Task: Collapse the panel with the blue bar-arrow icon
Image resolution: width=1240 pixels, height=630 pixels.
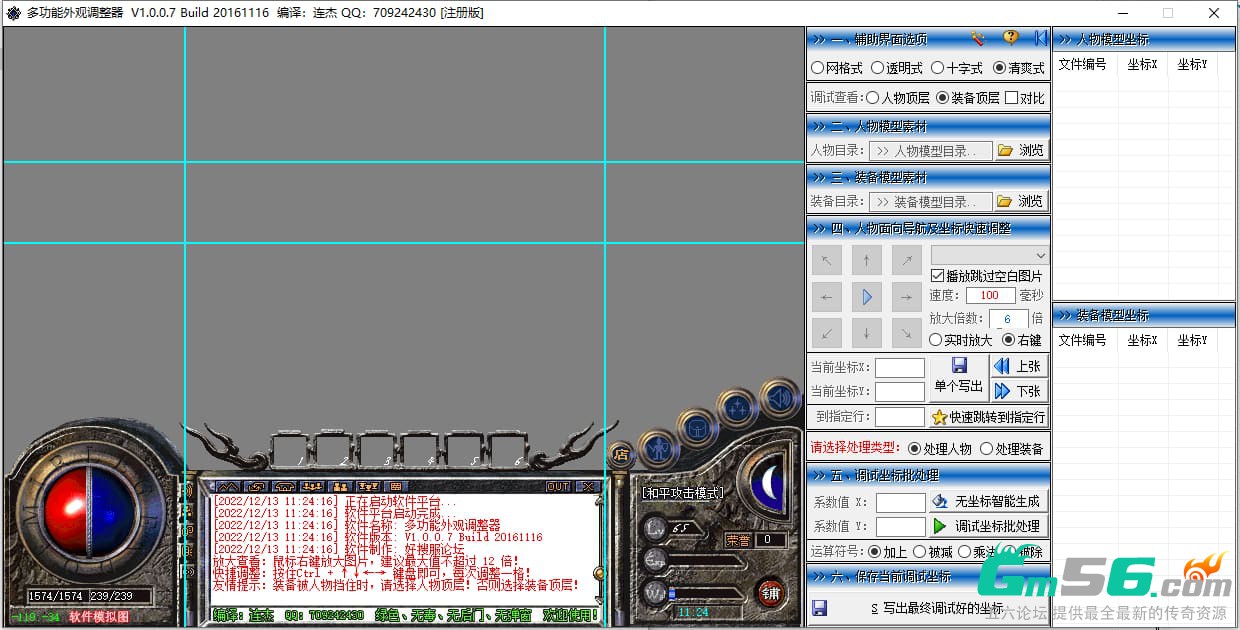Action: point(1040,38)
